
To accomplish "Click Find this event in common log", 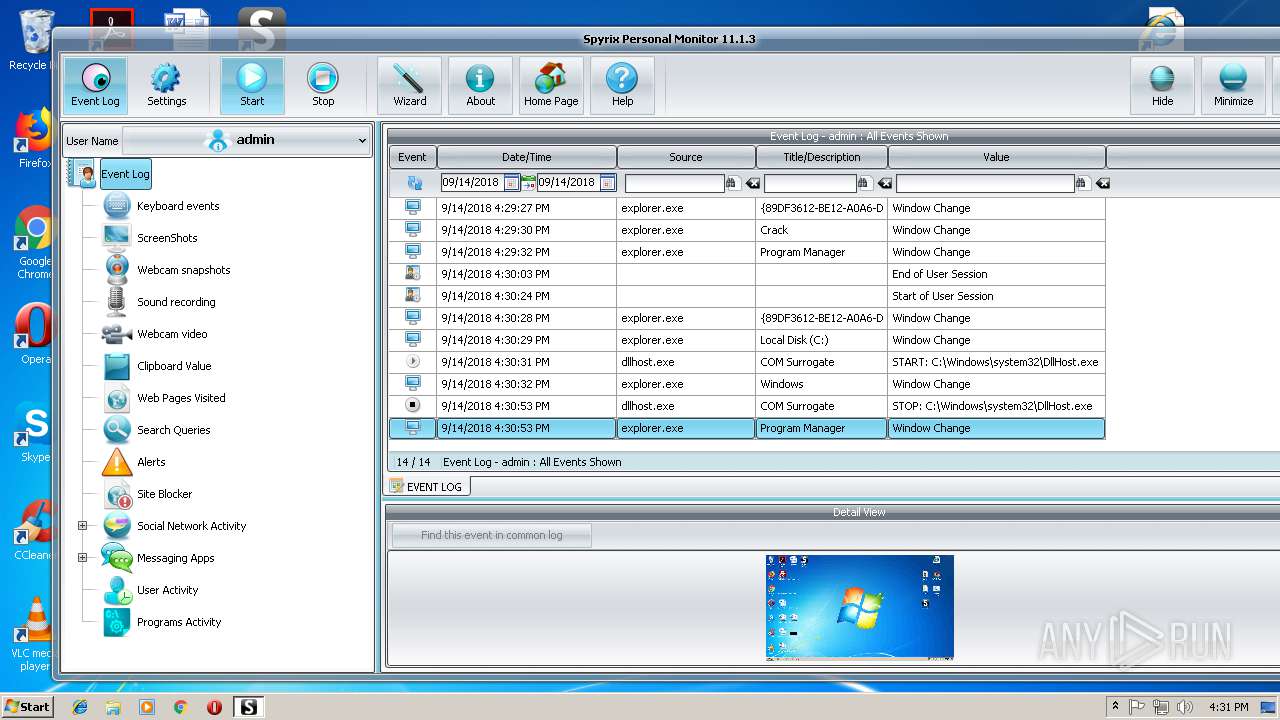I will [491, 535].
